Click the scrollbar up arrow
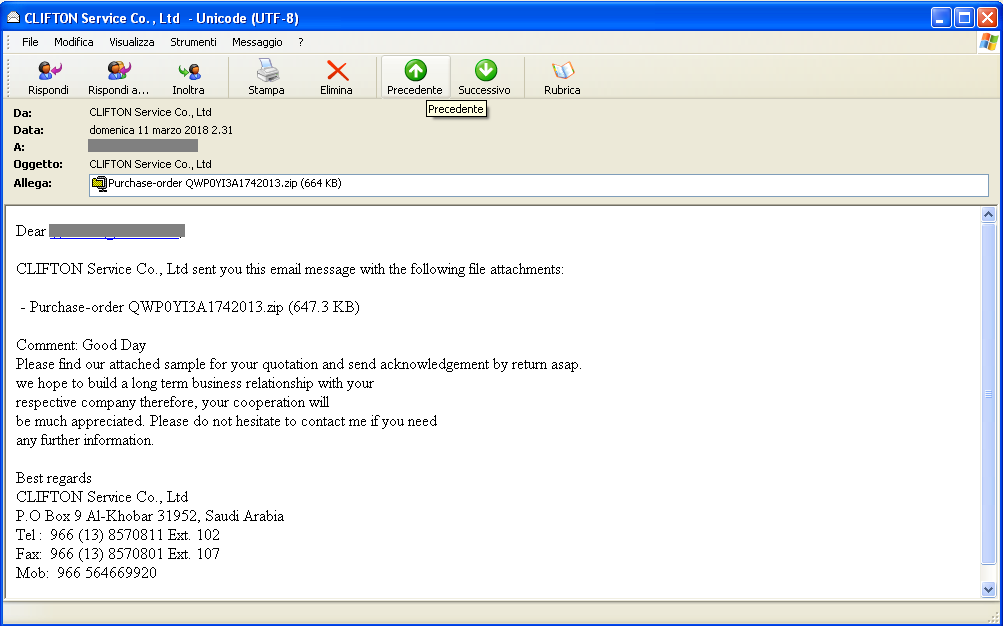Image resolution: width=1003 pixels, height=626 pixels. coord(988,215)
